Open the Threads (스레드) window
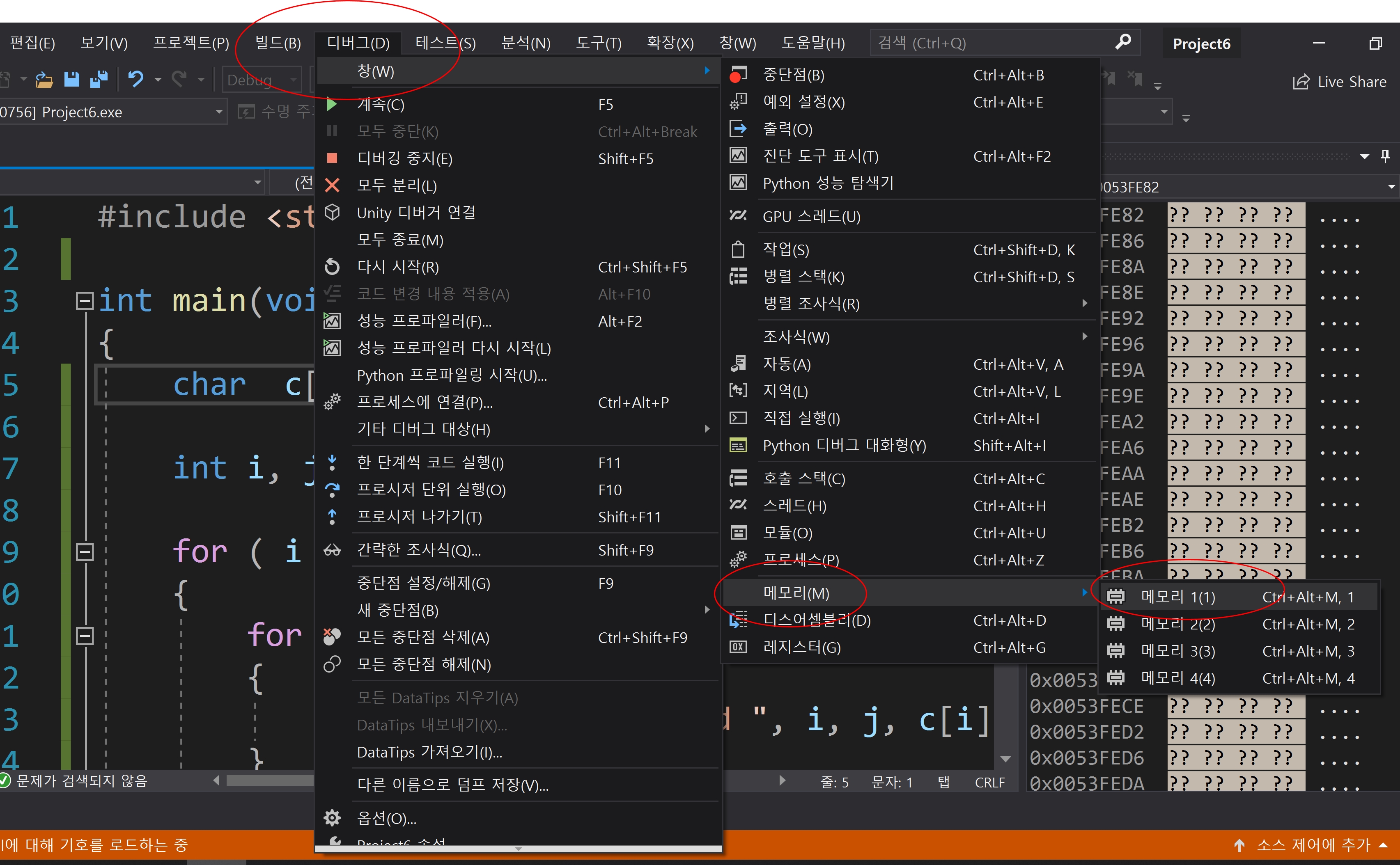The height and width of the screenshot is (865, 1400). point(910,506)
